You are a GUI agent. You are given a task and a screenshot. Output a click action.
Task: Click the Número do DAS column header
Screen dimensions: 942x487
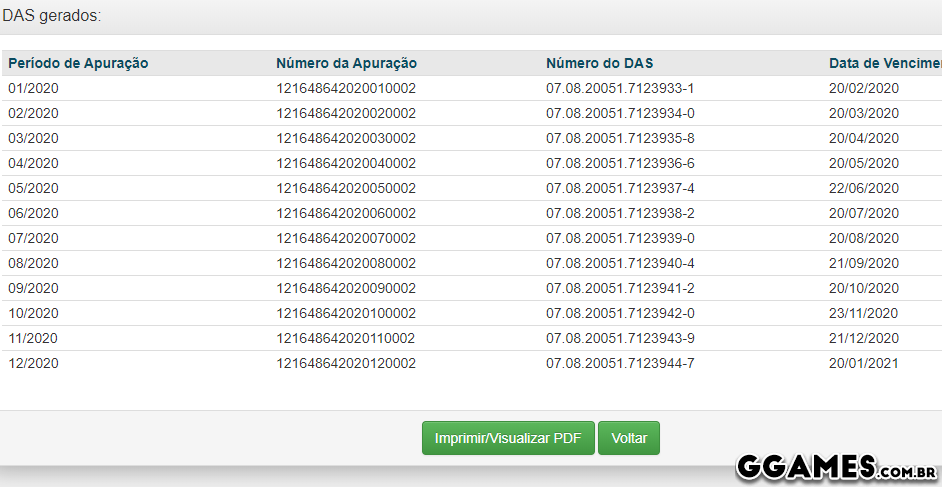point(600,63)
